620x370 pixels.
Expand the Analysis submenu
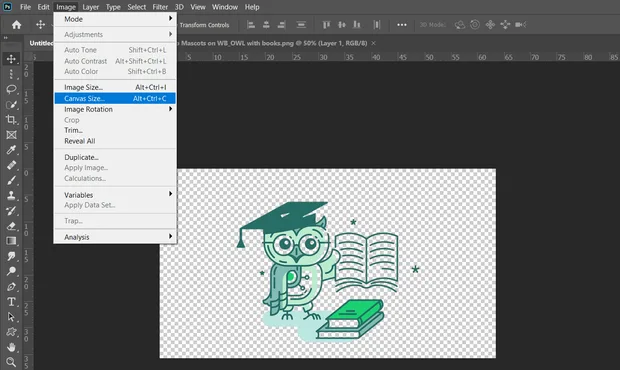point(115,237)
